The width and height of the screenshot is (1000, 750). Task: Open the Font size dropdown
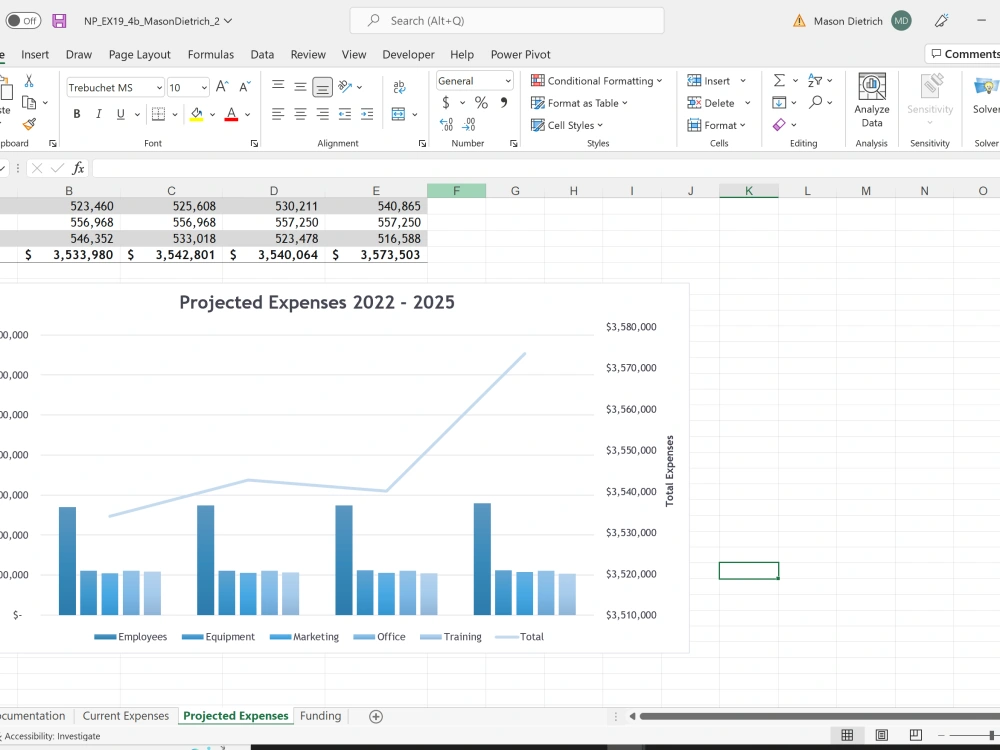[204, 87]
